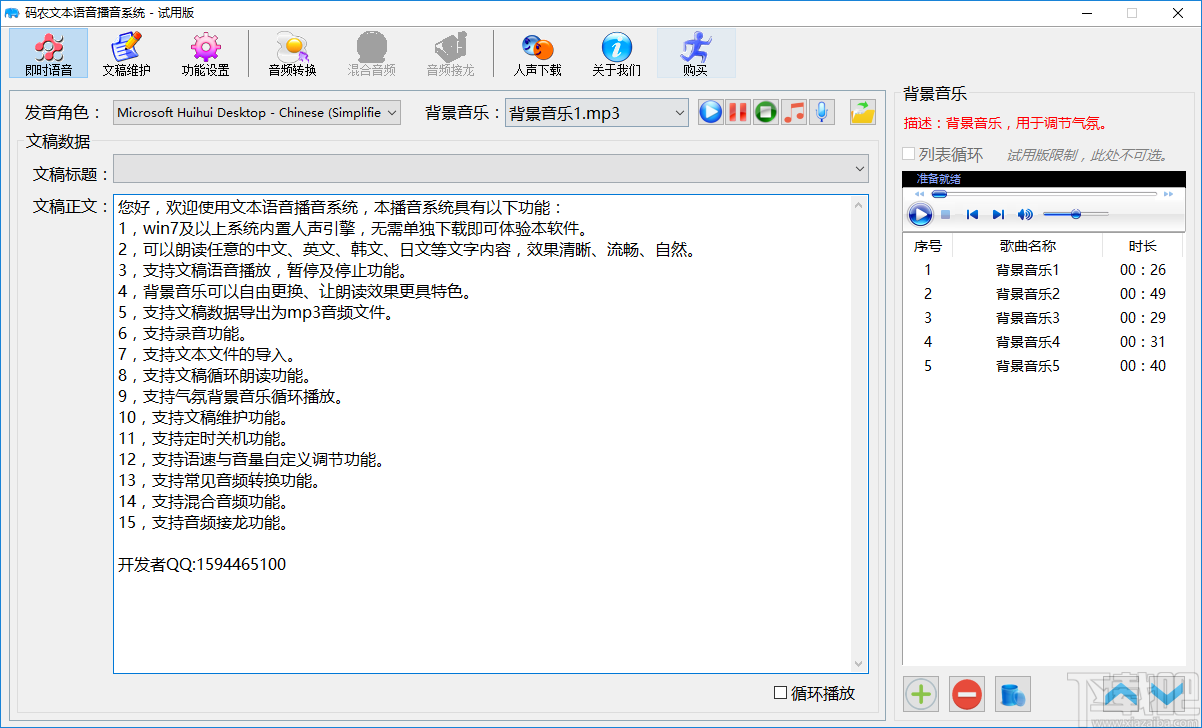Toggle the 列表循环 checkbox
The height and width of the screenshot is (728, 1202).
pyautogui.click(x=910, y=152)
